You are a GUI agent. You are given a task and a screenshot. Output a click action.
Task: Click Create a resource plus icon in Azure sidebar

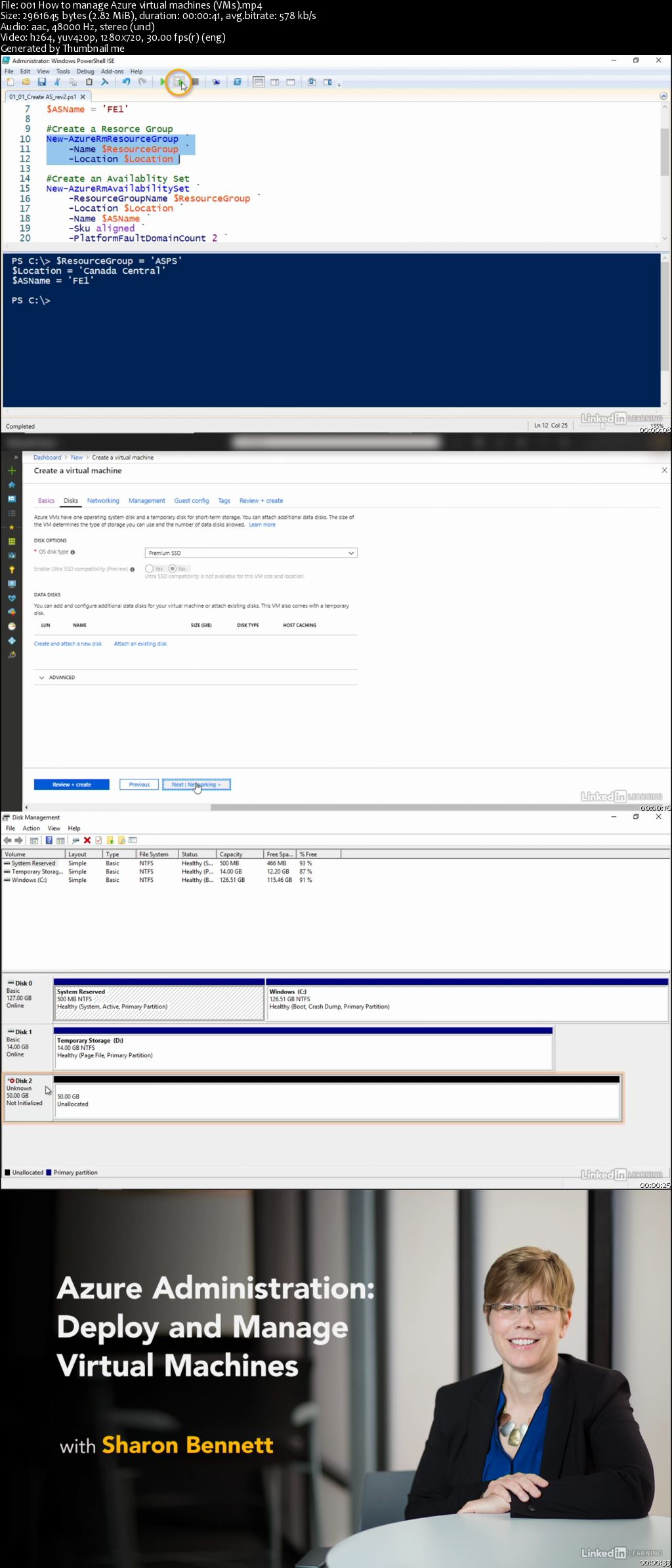[x=11, y=471]
